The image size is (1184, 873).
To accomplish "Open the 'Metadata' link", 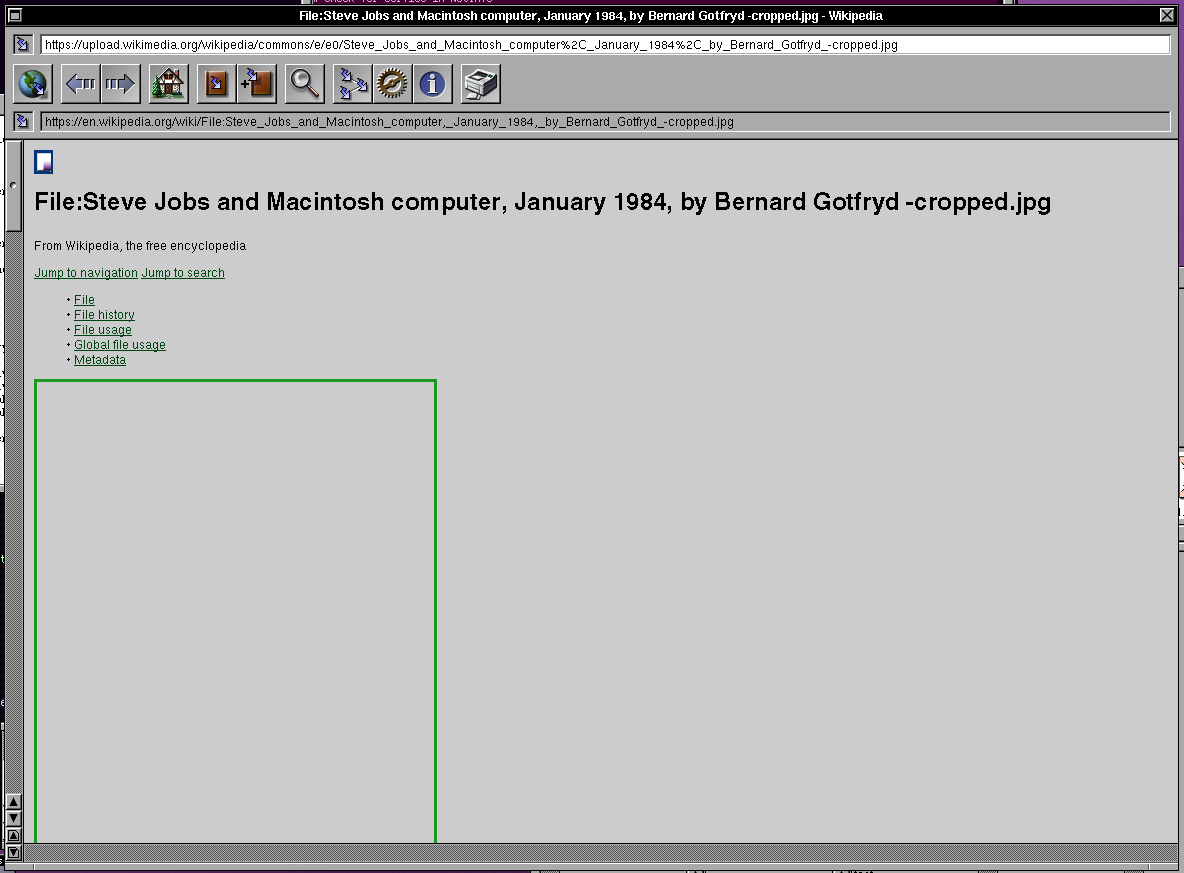I will pyautogui.click(x=100, y=360).
